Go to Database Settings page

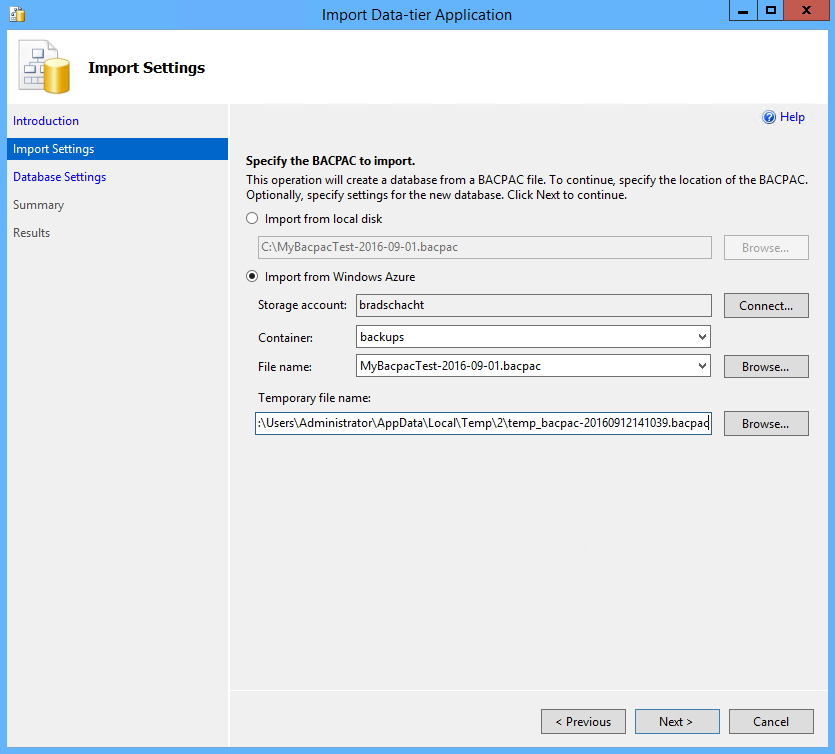pyautogui.click(x=59, y=177)
